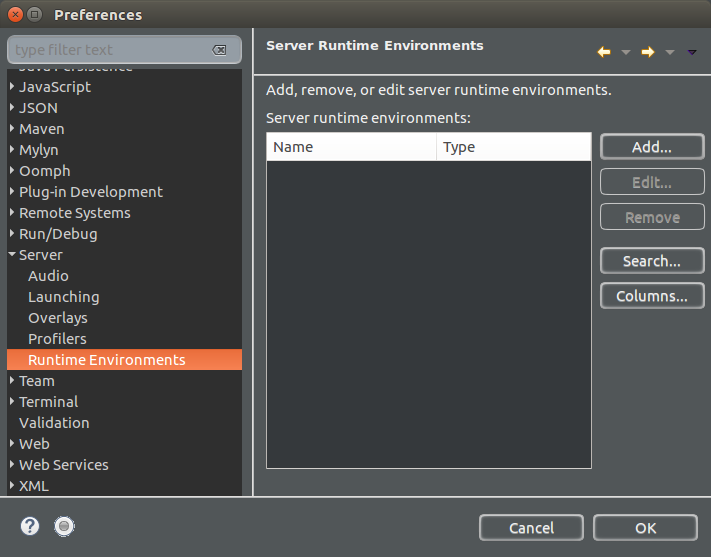This screenshot has height=557, width=711.
Task: Click the Search... button
Action: tap(651, 261)
